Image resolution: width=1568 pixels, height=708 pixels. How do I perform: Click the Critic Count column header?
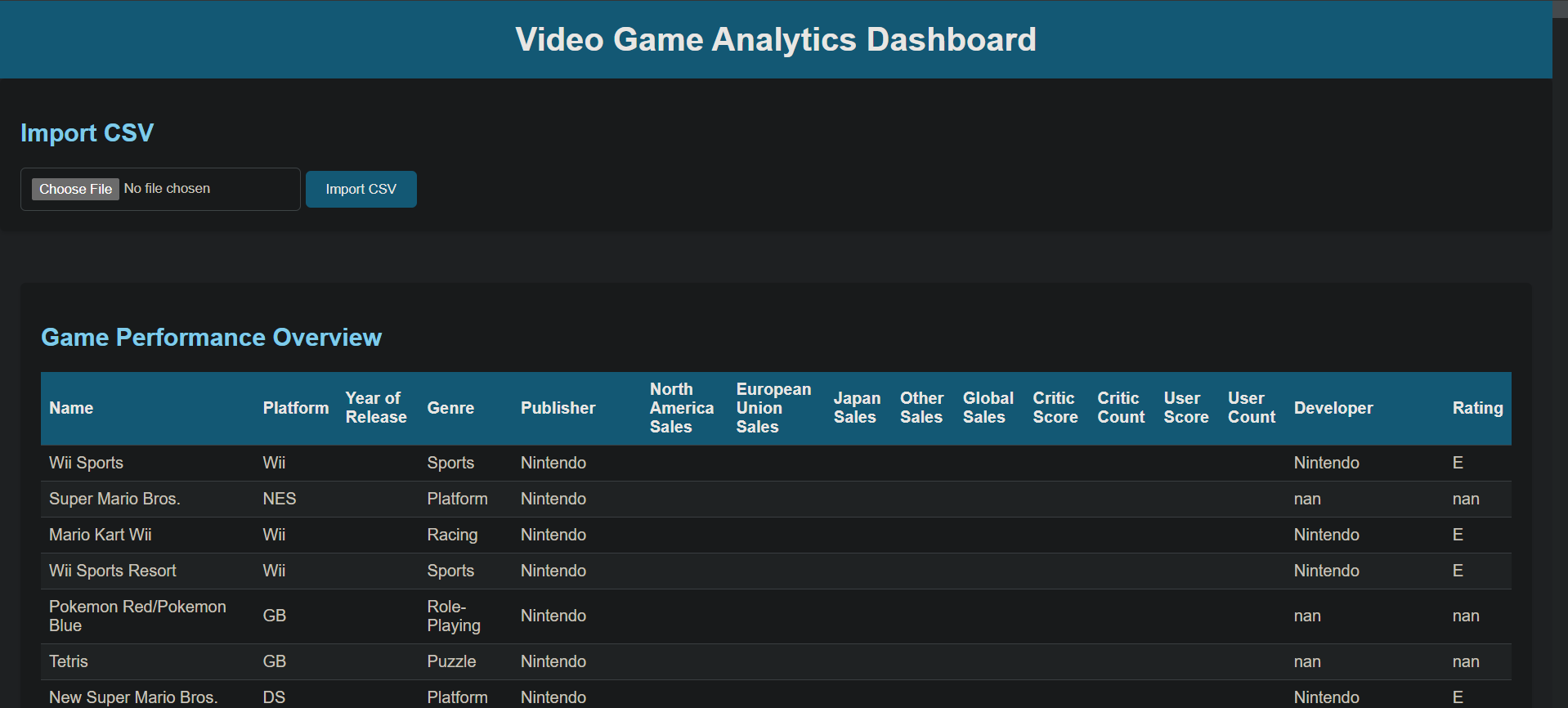coord(1121,408)
